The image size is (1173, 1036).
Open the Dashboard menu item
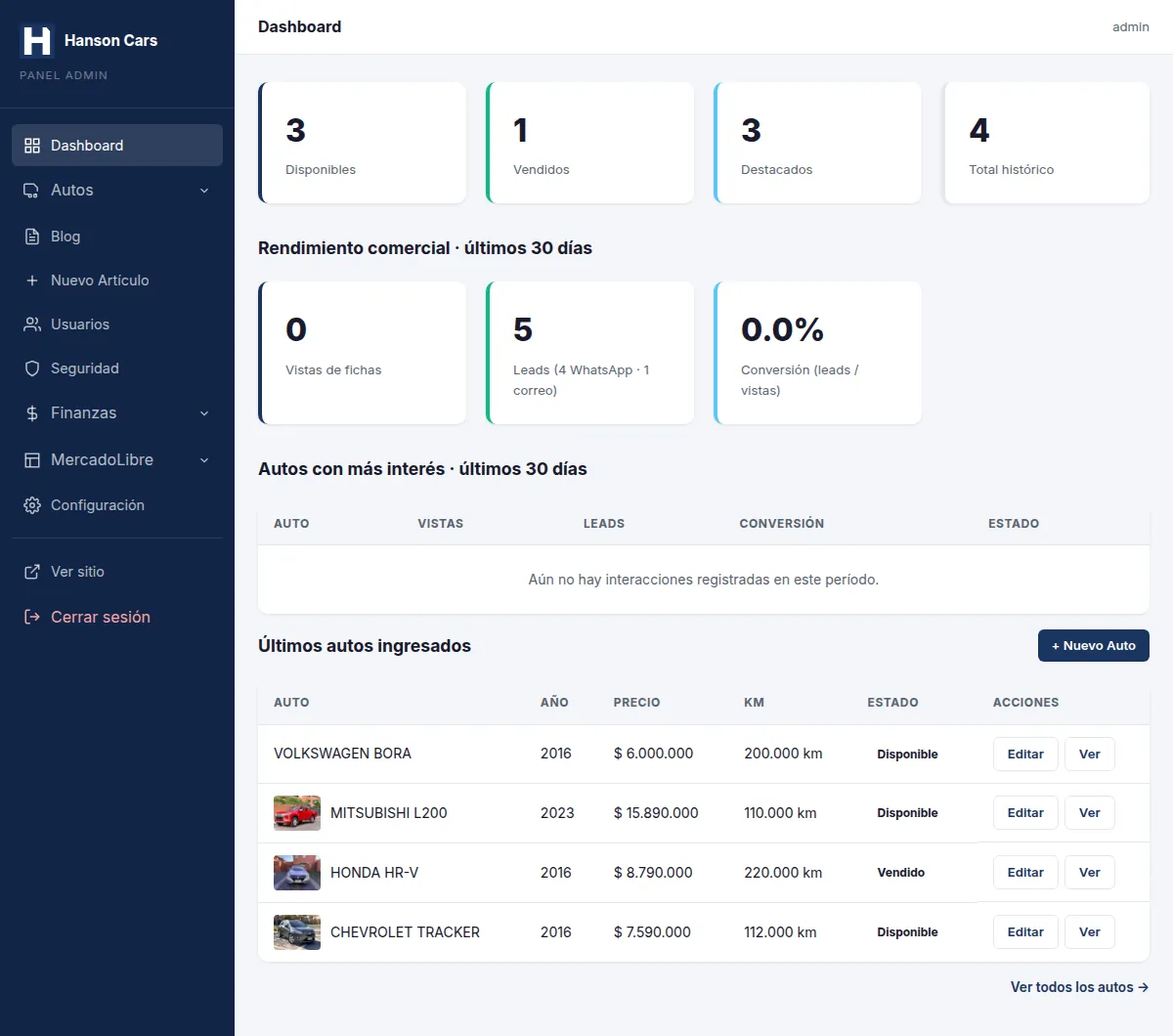click(117, 146)
